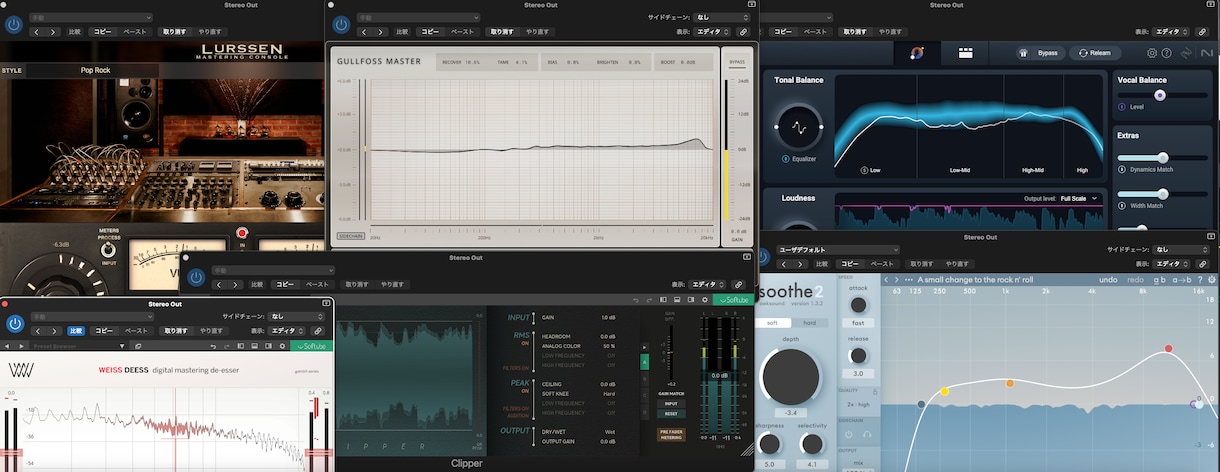Click INPUT gain match button in Clipper
The height and width of the screenshot is (472, 1220).
point(671,403)
